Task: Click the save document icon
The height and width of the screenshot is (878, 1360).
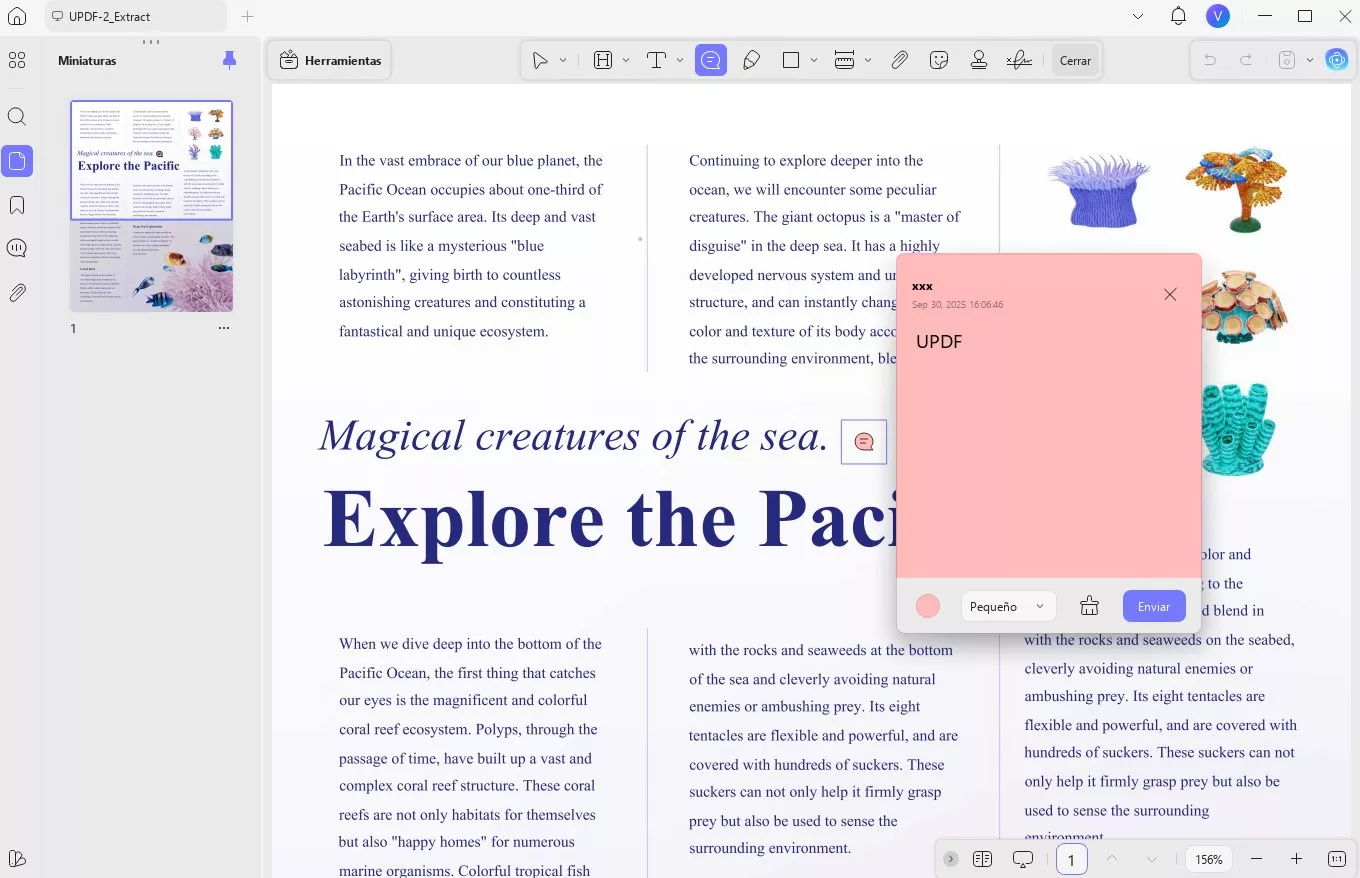Action: tap(1287, 61)
